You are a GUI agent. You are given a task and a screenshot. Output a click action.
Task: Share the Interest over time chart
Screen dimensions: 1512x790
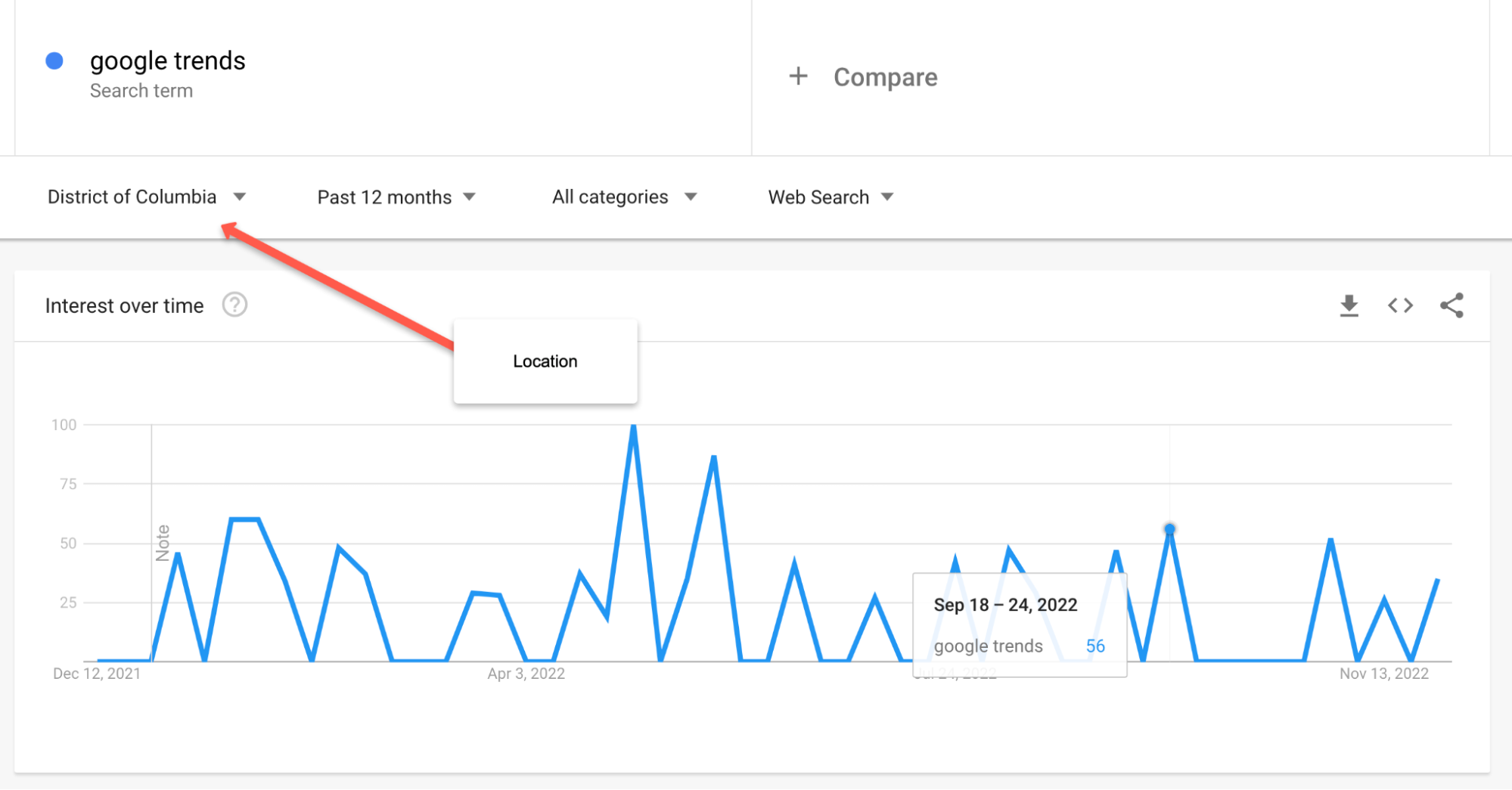pyautogui.click(x=1452, y=305)
